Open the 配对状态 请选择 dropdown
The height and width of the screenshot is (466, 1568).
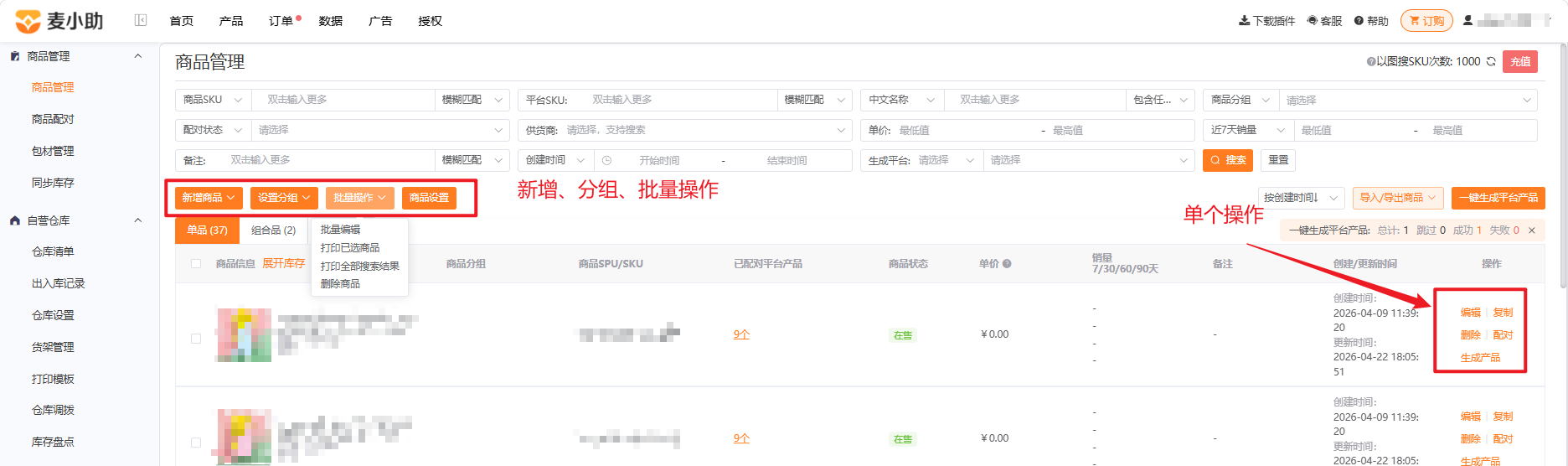tap(380, 130)
